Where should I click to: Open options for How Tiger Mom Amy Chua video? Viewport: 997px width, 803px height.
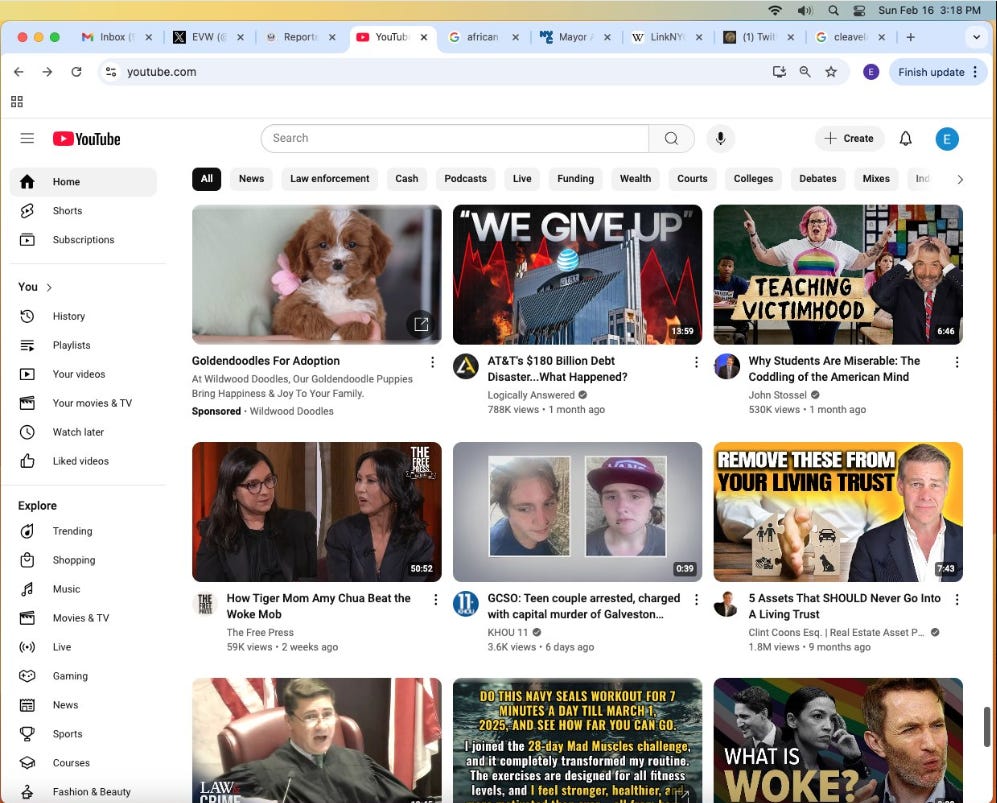click(436, 600)
